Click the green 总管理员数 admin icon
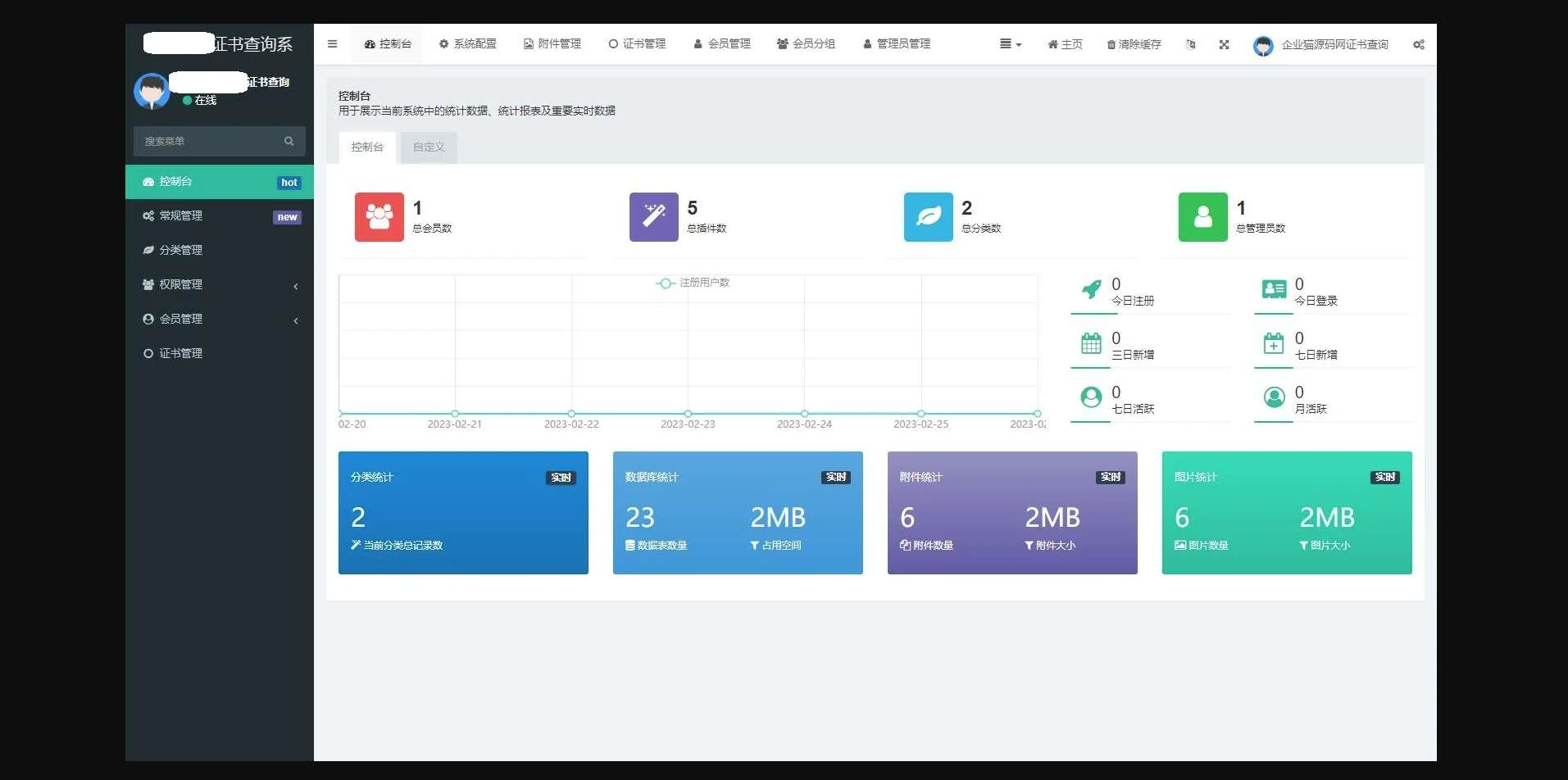Viewport: 1568px width, 780px height. coord(1202,217)
